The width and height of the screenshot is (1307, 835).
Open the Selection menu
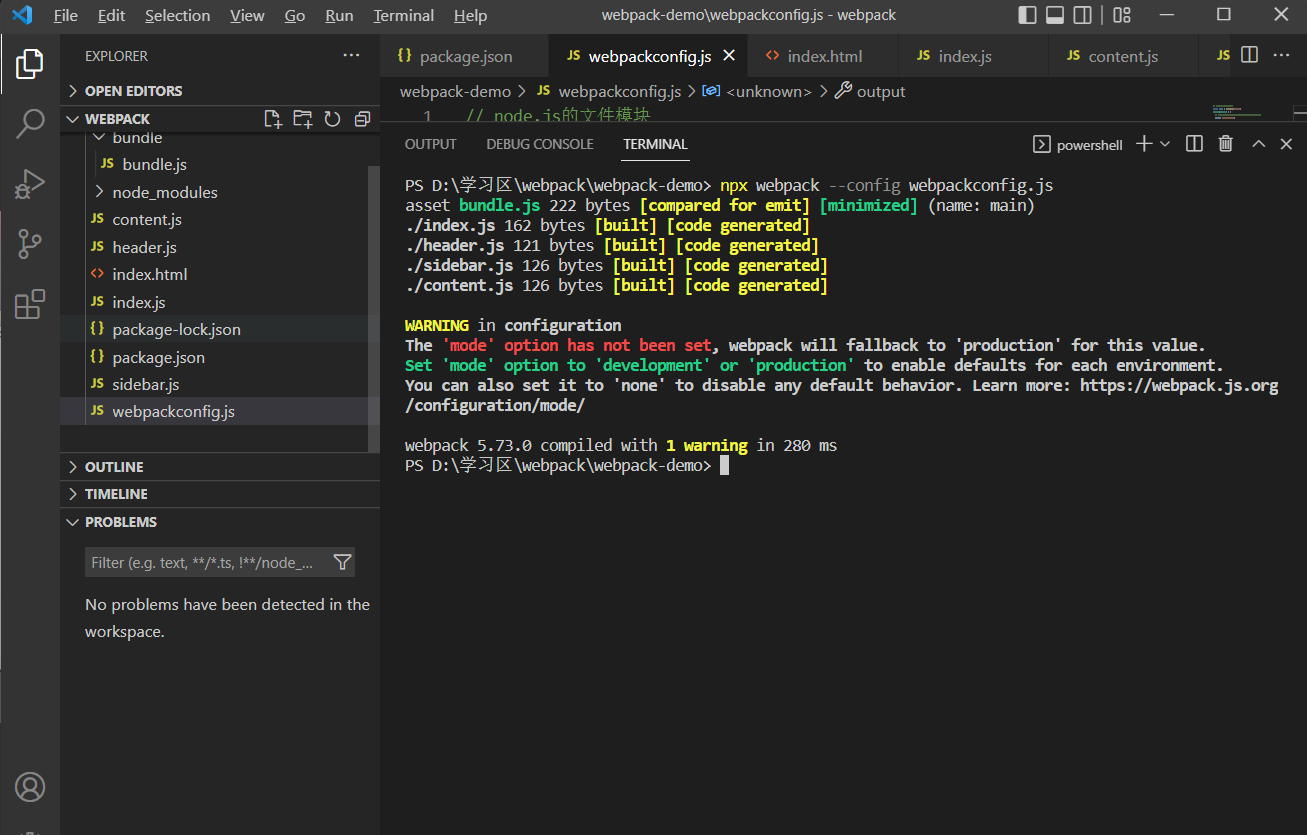coord(178,16)
